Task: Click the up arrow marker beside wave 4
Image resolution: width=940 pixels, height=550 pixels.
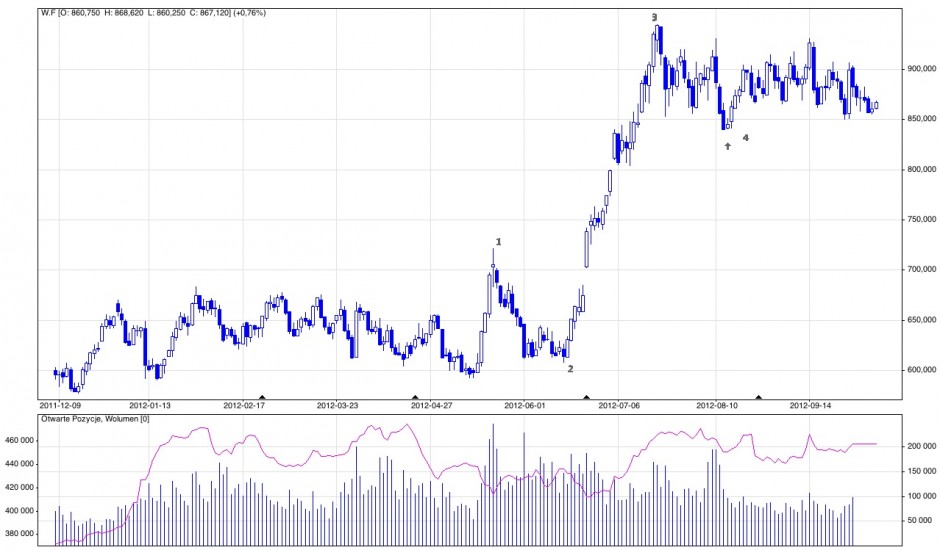Action: click(x=728, y=146)
